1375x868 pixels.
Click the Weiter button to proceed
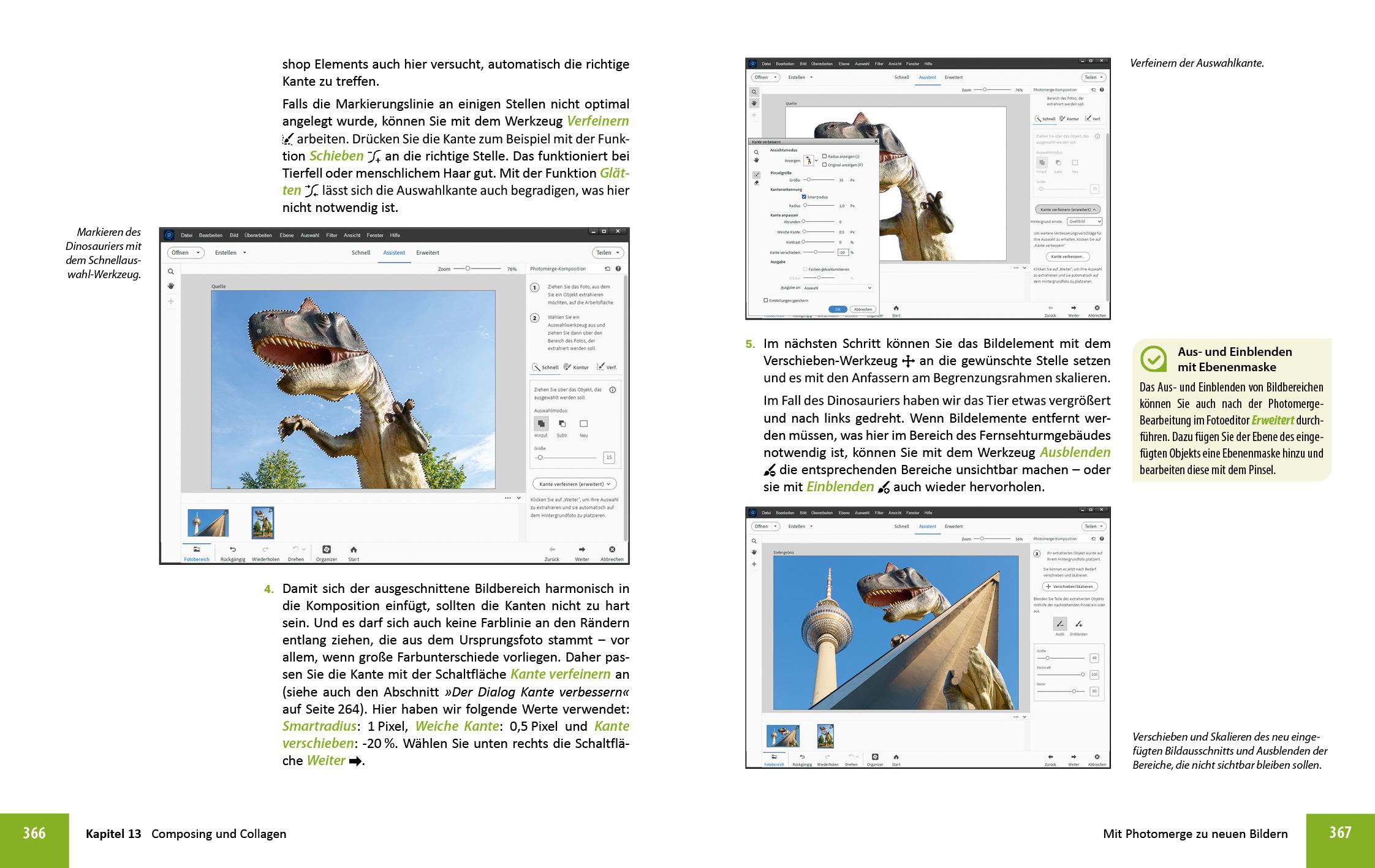click(x=582, y=551)
